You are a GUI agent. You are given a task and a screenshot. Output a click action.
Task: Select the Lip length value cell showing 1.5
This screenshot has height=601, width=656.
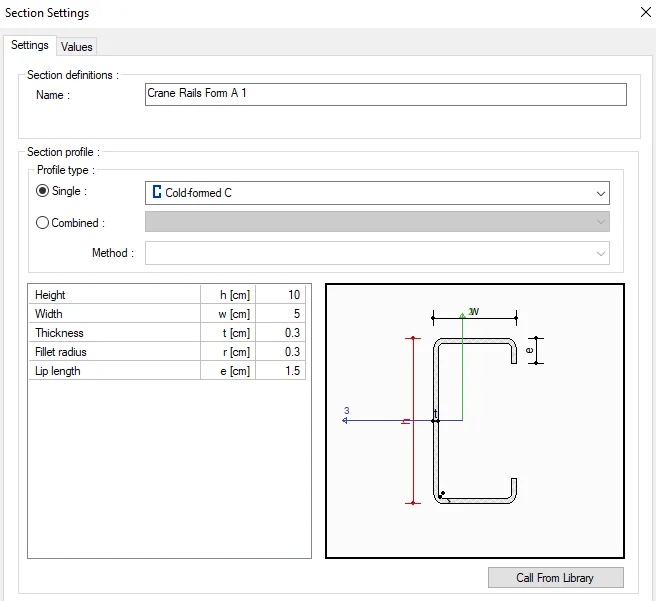tap(281, 371)
